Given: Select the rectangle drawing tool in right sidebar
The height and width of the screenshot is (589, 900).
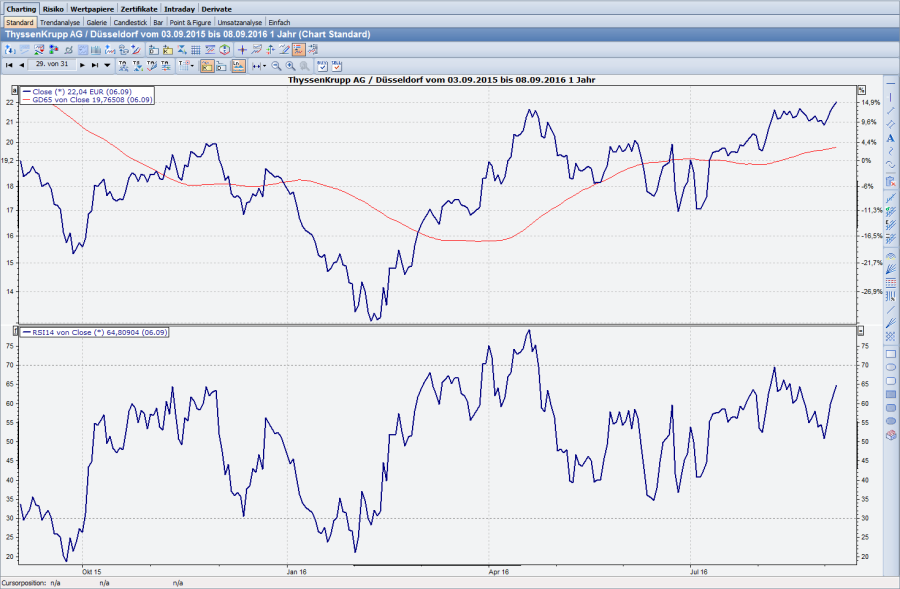Looking at the screenshot, I should click(x=890, y=354).
